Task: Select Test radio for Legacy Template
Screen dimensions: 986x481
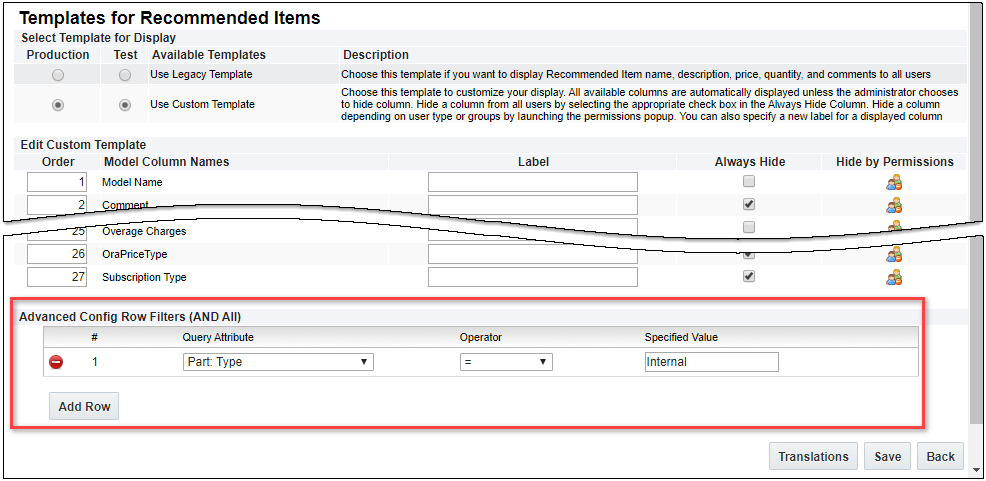Action: (x=125, y=75)
